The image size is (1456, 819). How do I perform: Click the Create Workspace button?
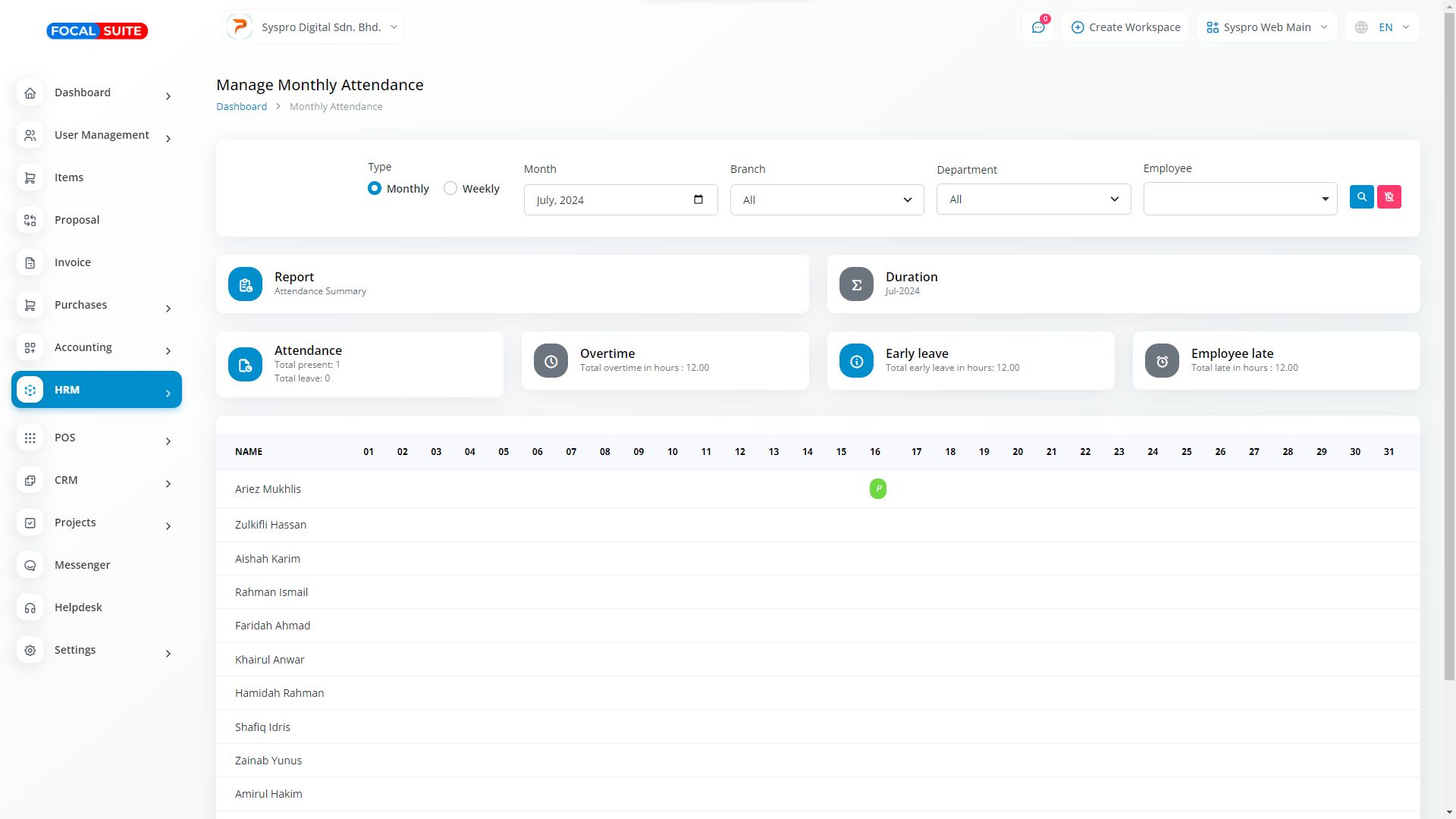1125,27
